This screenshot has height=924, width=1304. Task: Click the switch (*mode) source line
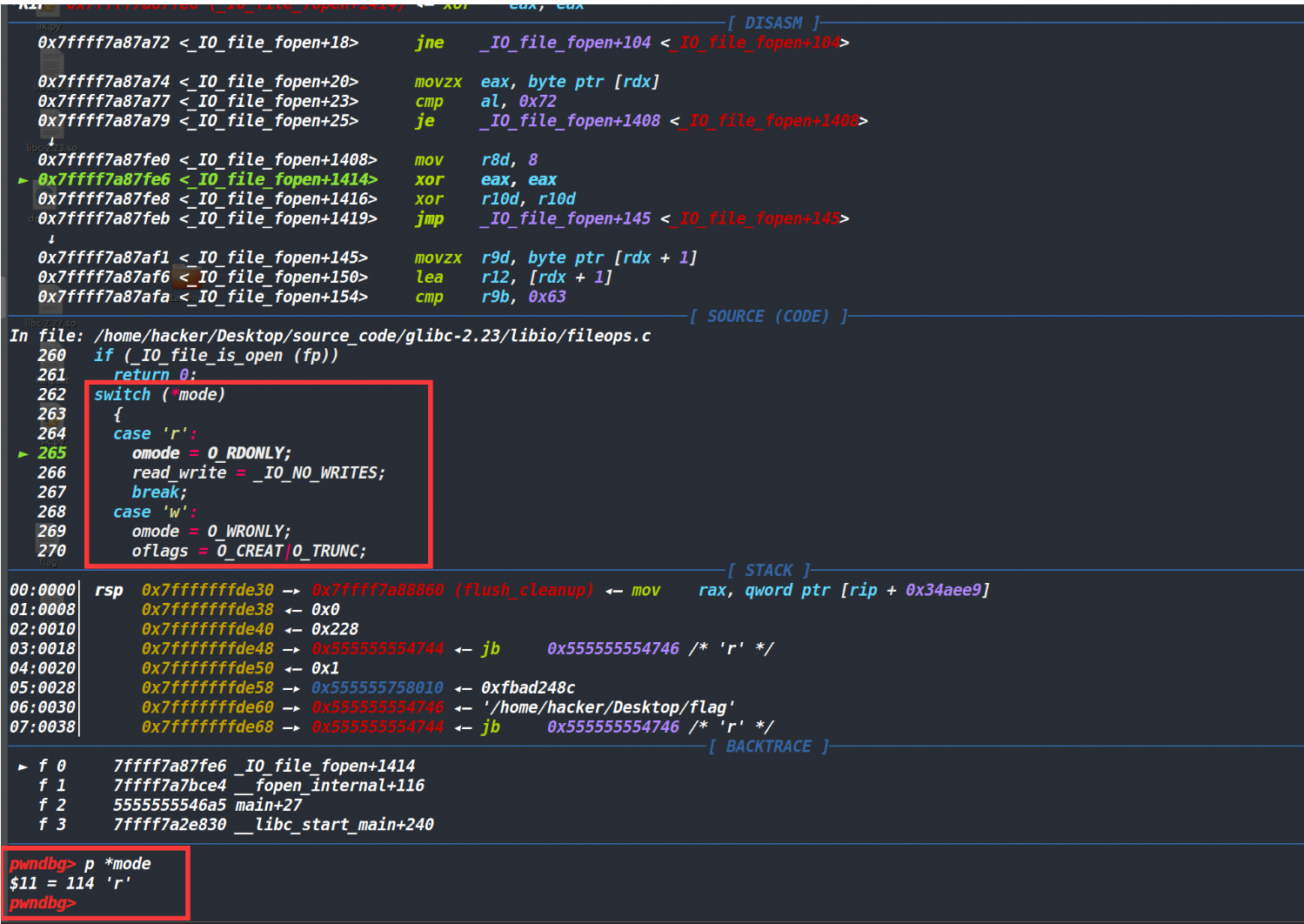tap(159, 395)
